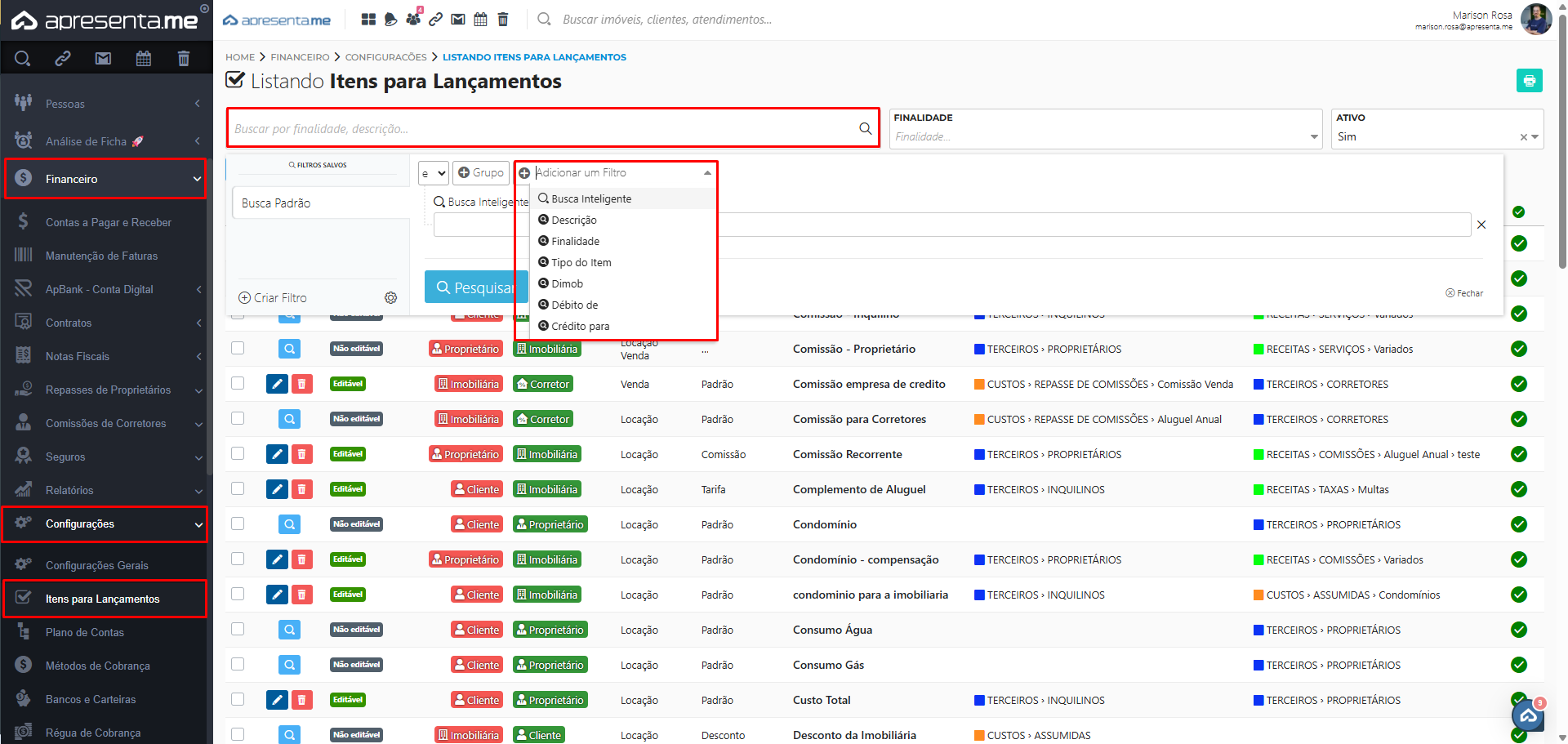Select the Custo Total row checkbox

[238, 699]
